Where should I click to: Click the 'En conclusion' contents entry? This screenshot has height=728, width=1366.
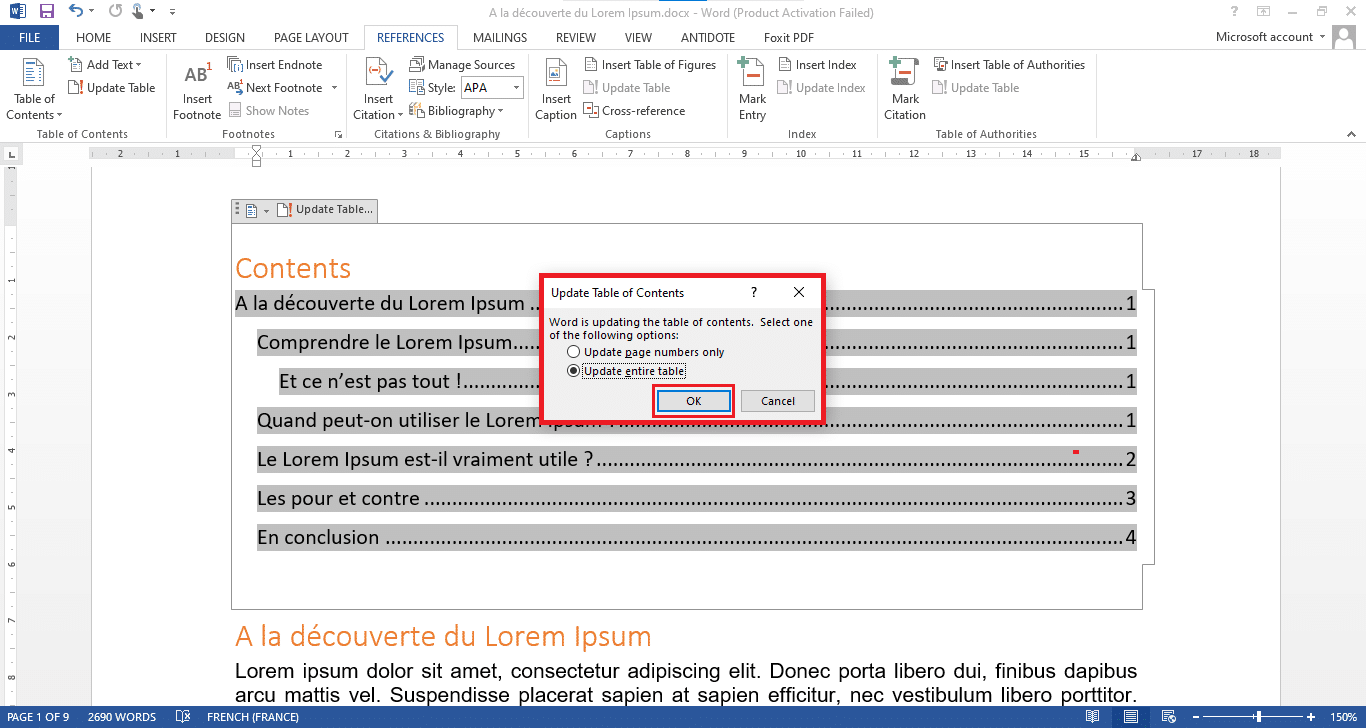coord(697,537)
